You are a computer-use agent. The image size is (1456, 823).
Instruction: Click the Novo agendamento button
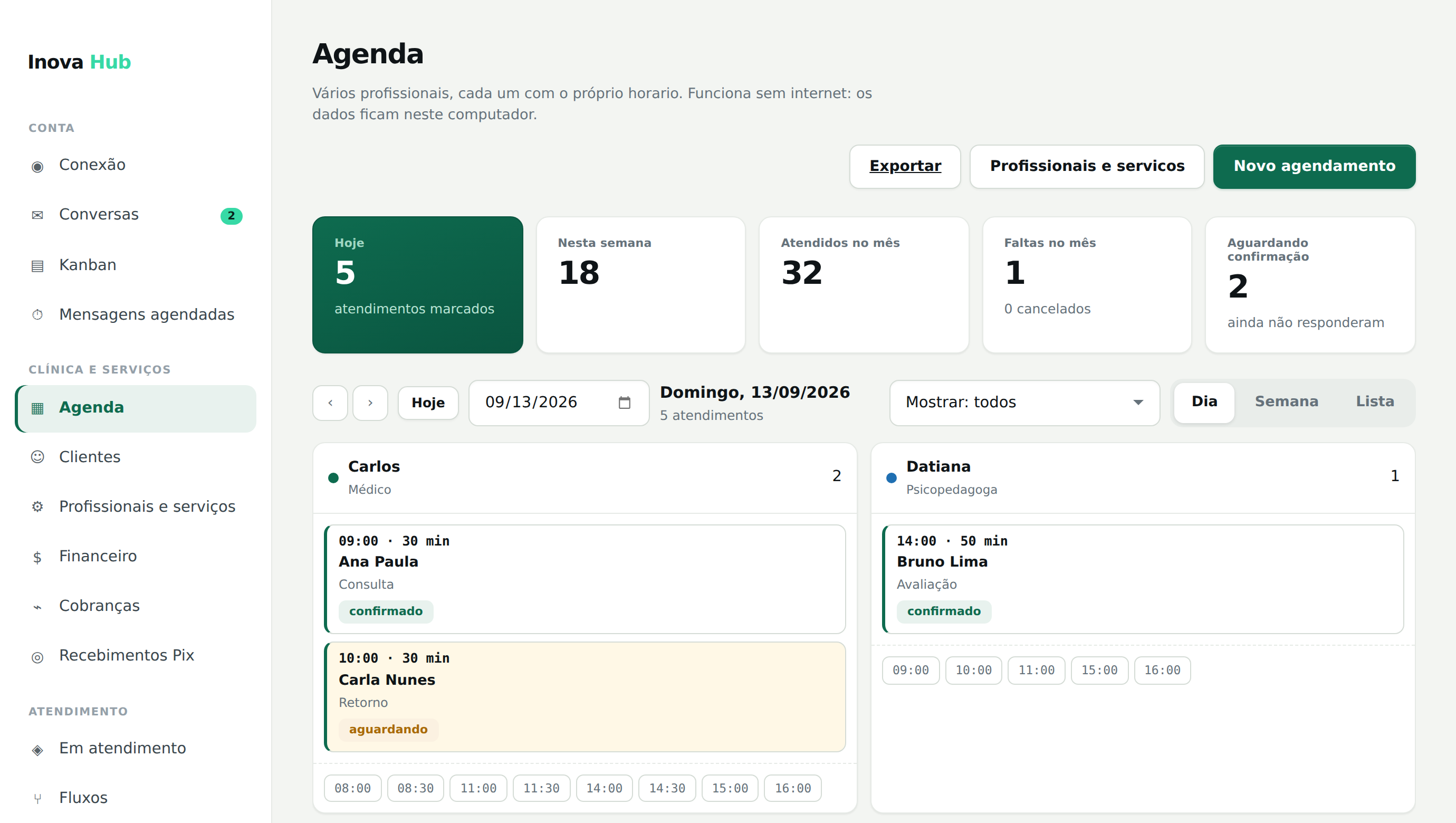tap(1314, 166)
